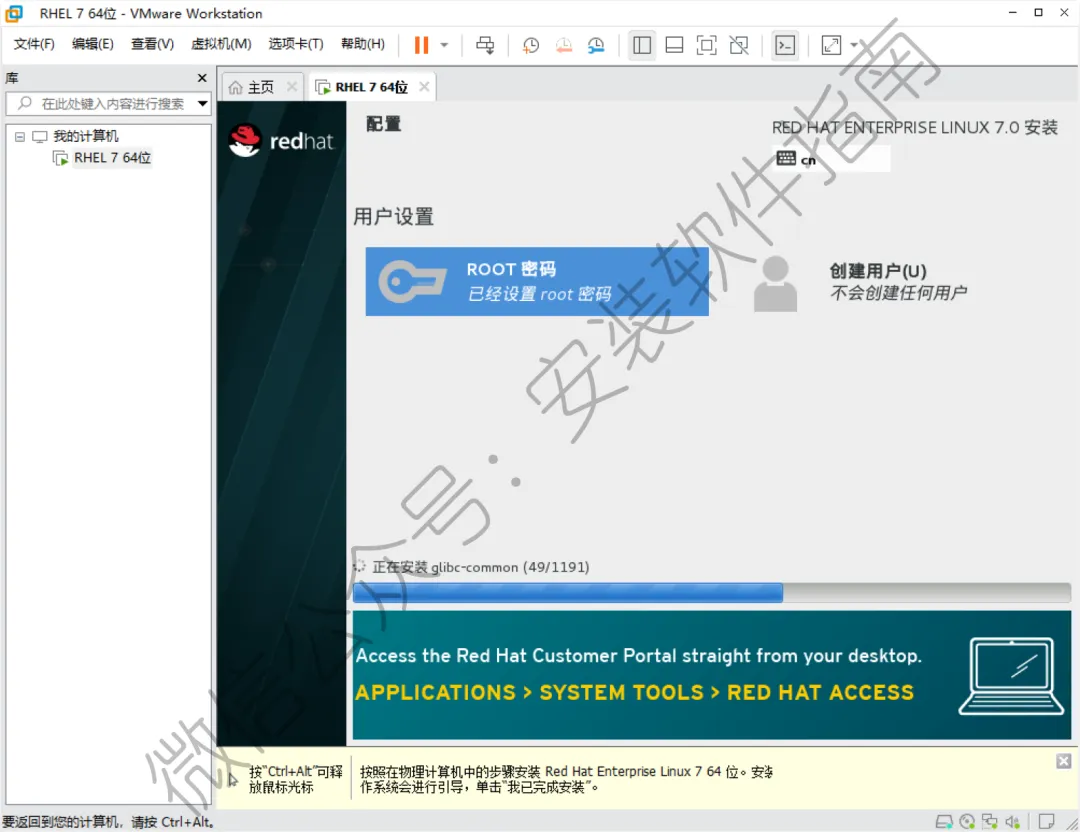Click the installation progress bar

coord(712,592)
